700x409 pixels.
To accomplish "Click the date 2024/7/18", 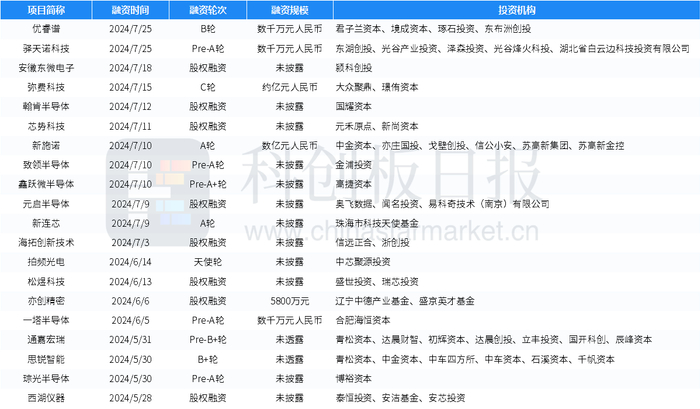I will [x=130, y=68].
